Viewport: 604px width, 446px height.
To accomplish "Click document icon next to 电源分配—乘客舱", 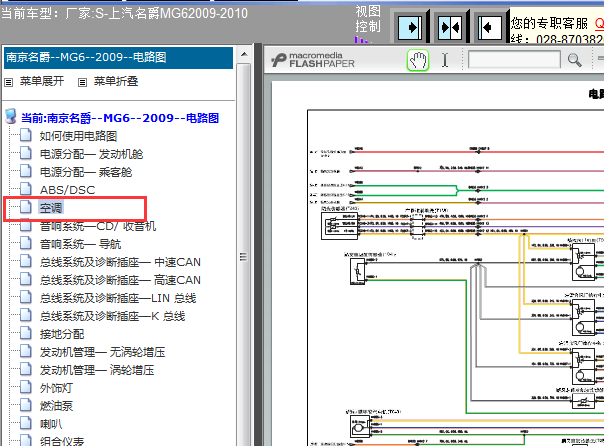I will pos(25,171).
